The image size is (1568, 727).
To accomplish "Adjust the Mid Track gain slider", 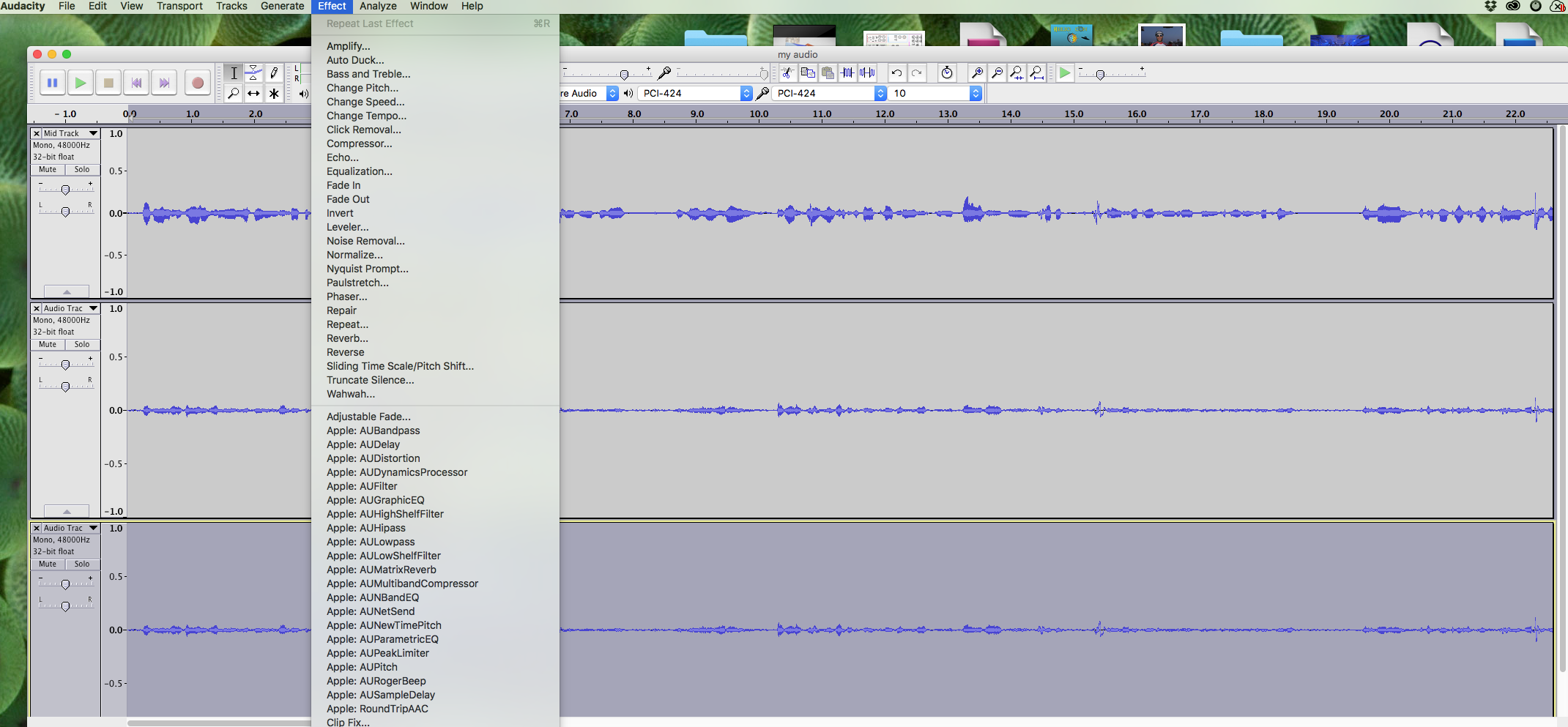I will [x=65, y=190].
